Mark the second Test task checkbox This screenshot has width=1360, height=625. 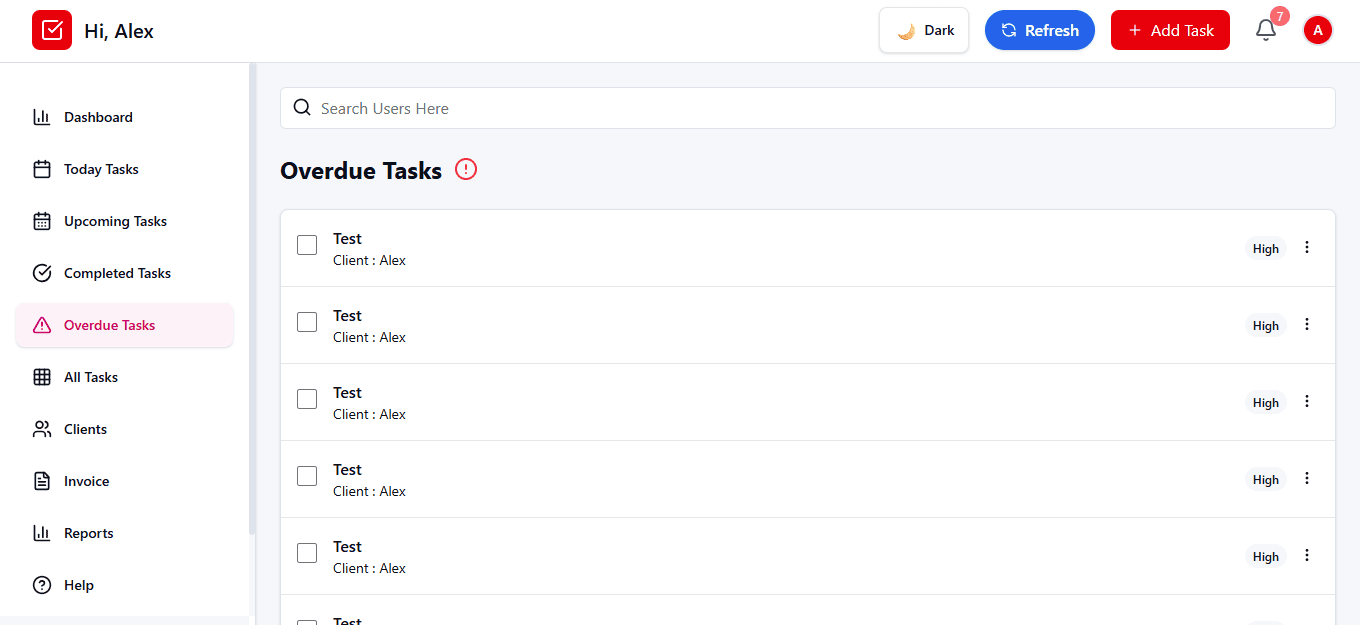pyautogui.click(x=307, y=322)
